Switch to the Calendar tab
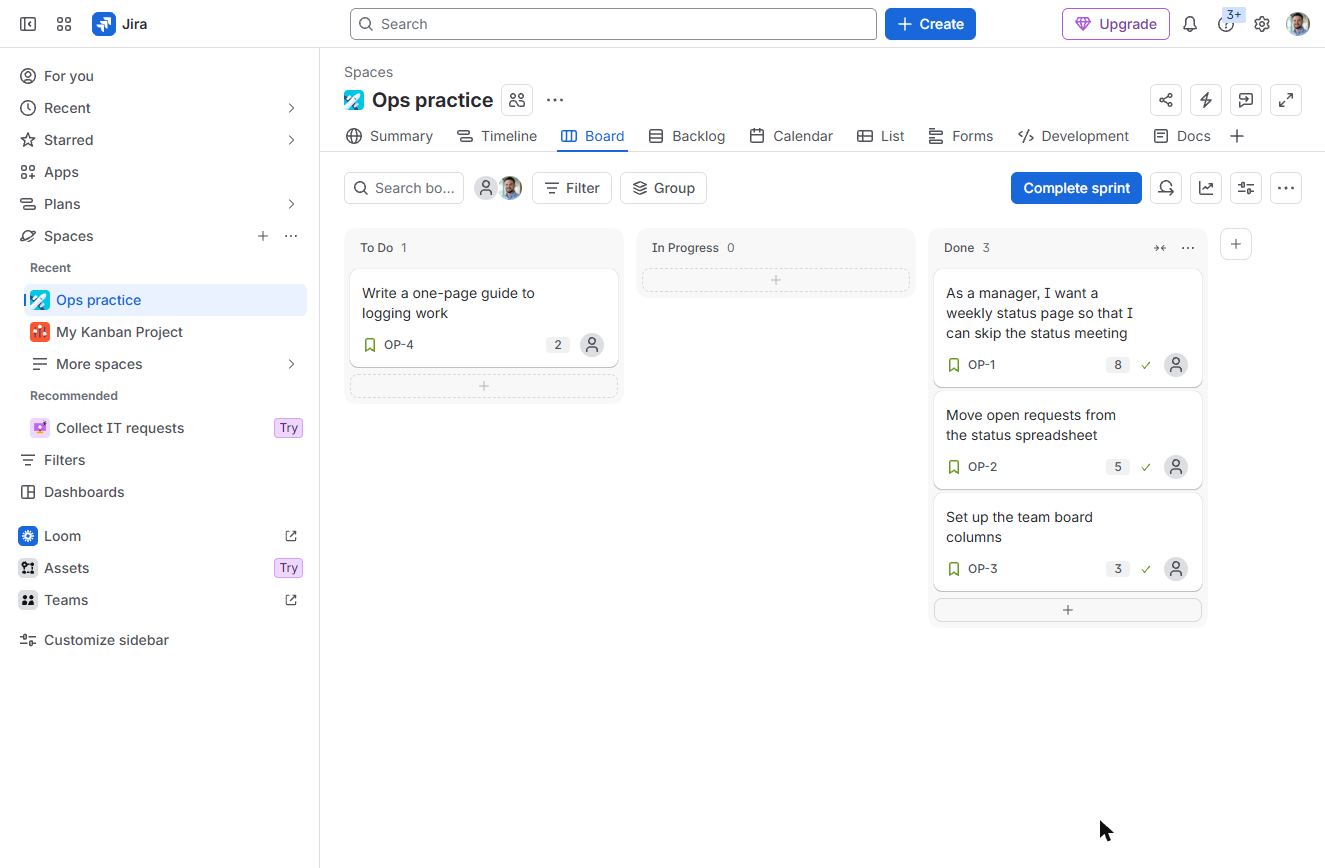The width and height of the screenshot is (1325, 868). [x=791, y=136]
